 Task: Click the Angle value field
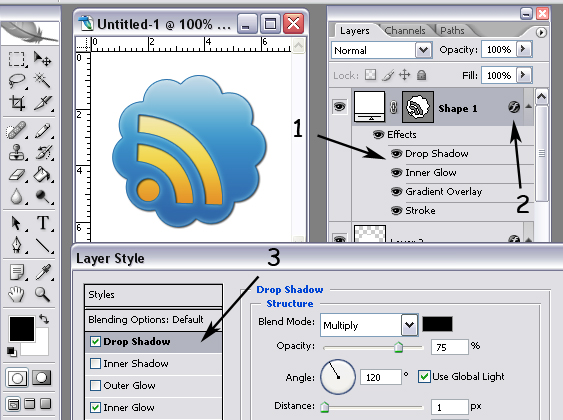pyautogui.click(x=381, y=377)
